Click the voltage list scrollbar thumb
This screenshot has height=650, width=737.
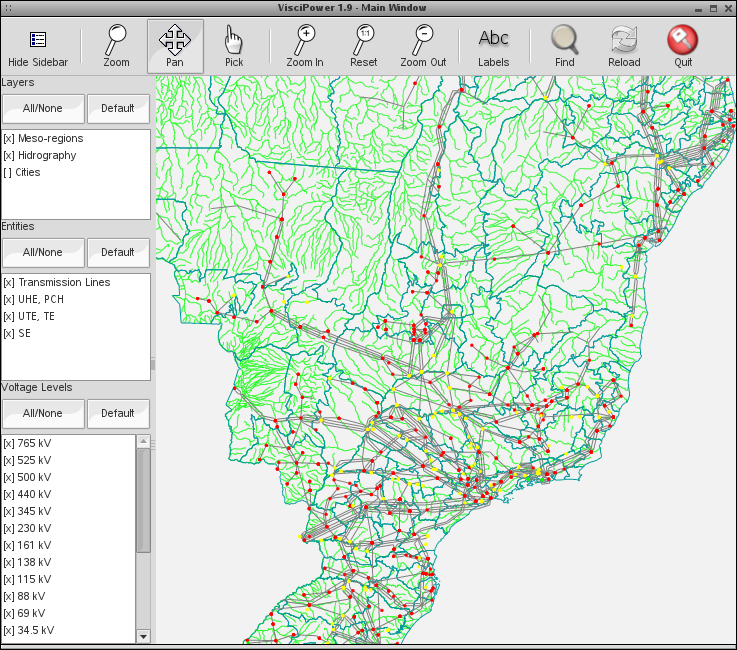click(143, 501)
